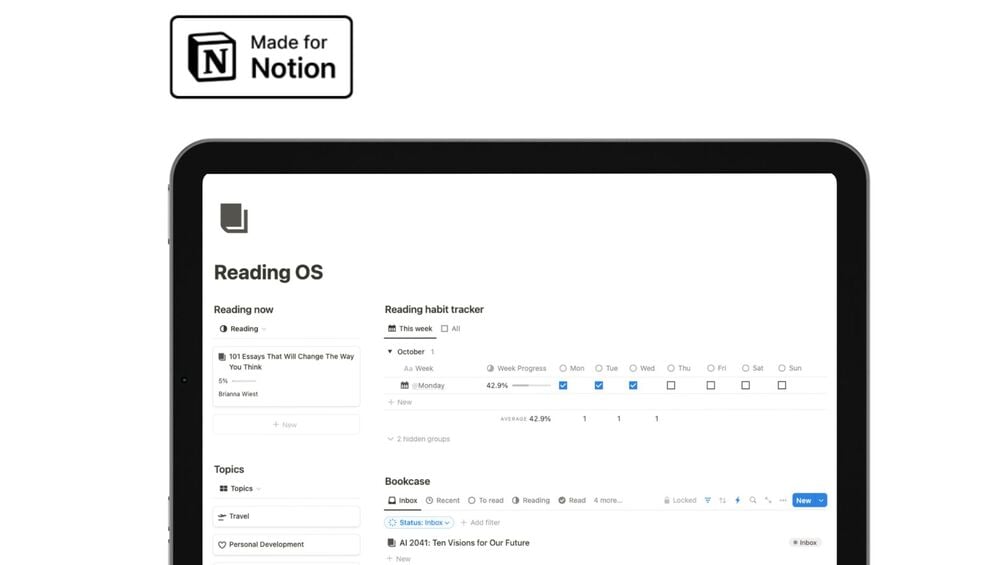
Task: Open the Personal Development topic card
Action: [x=286, y=545]
